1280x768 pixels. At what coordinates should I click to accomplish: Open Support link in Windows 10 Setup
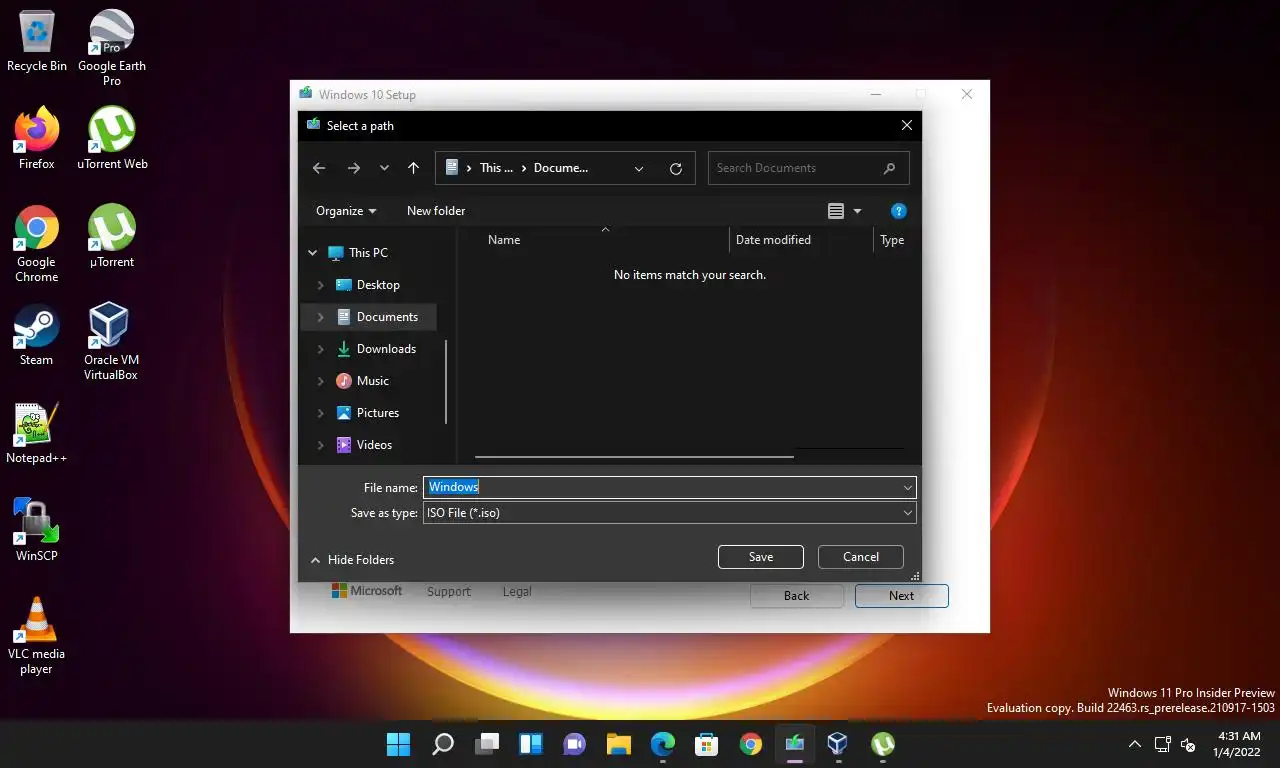(449, 592)
